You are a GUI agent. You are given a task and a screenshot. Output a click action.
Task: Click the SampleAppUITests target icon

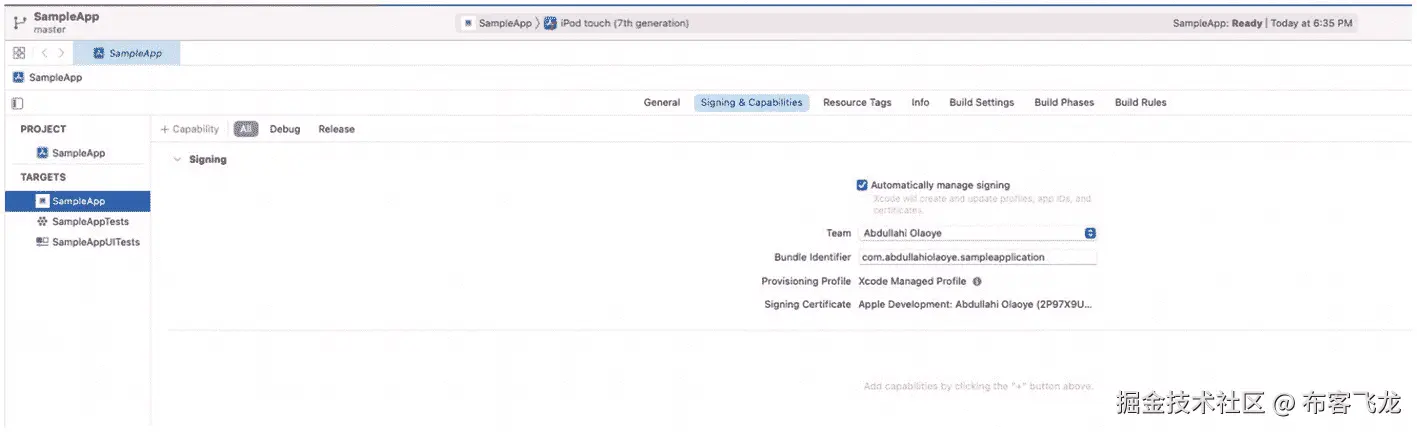(x=42, y=242)
